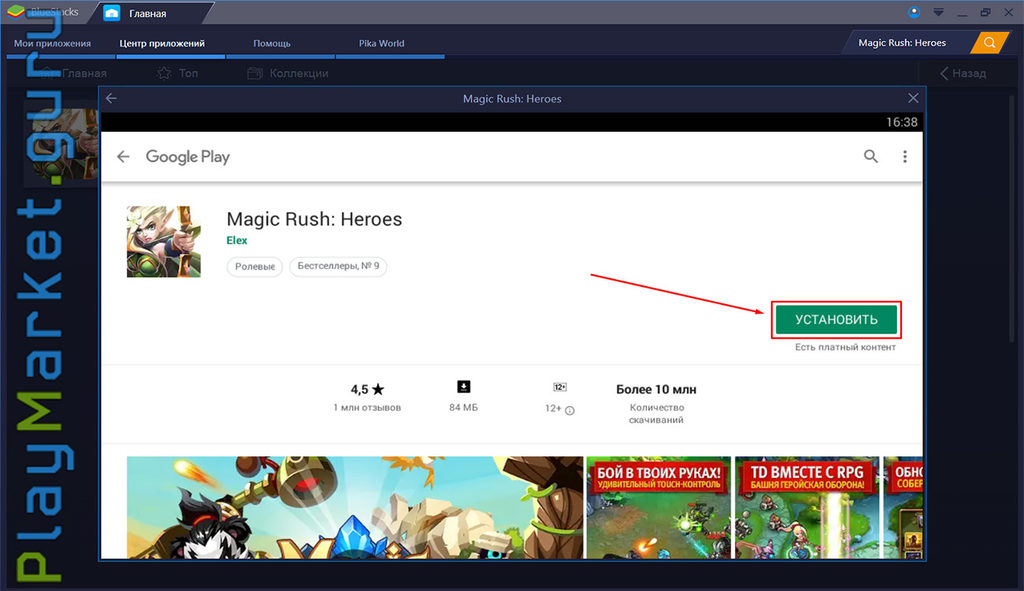Image resolution: width=1024 pixels, height=591 pixels.
Task: Click BlueStacks account profile icon
Action: tap(914, 12)
